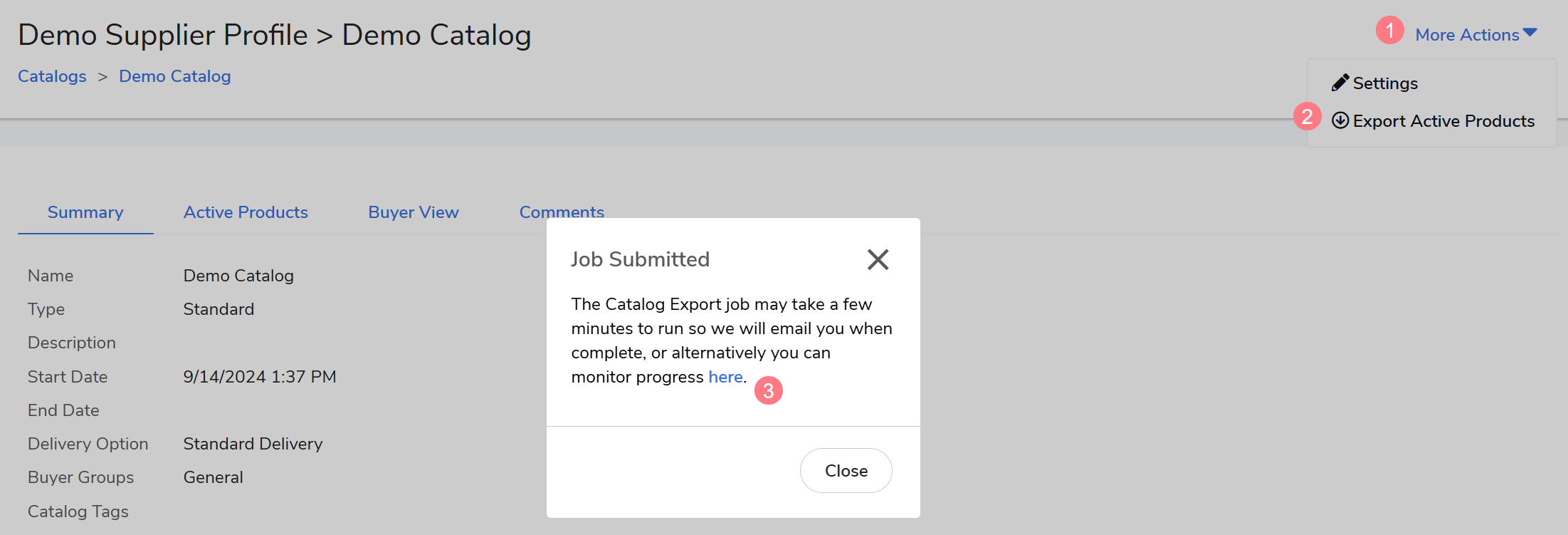Viewport: 1568px width, 535px height.
Task: Click the red step 1 badge
Action: pos(1389,31)
